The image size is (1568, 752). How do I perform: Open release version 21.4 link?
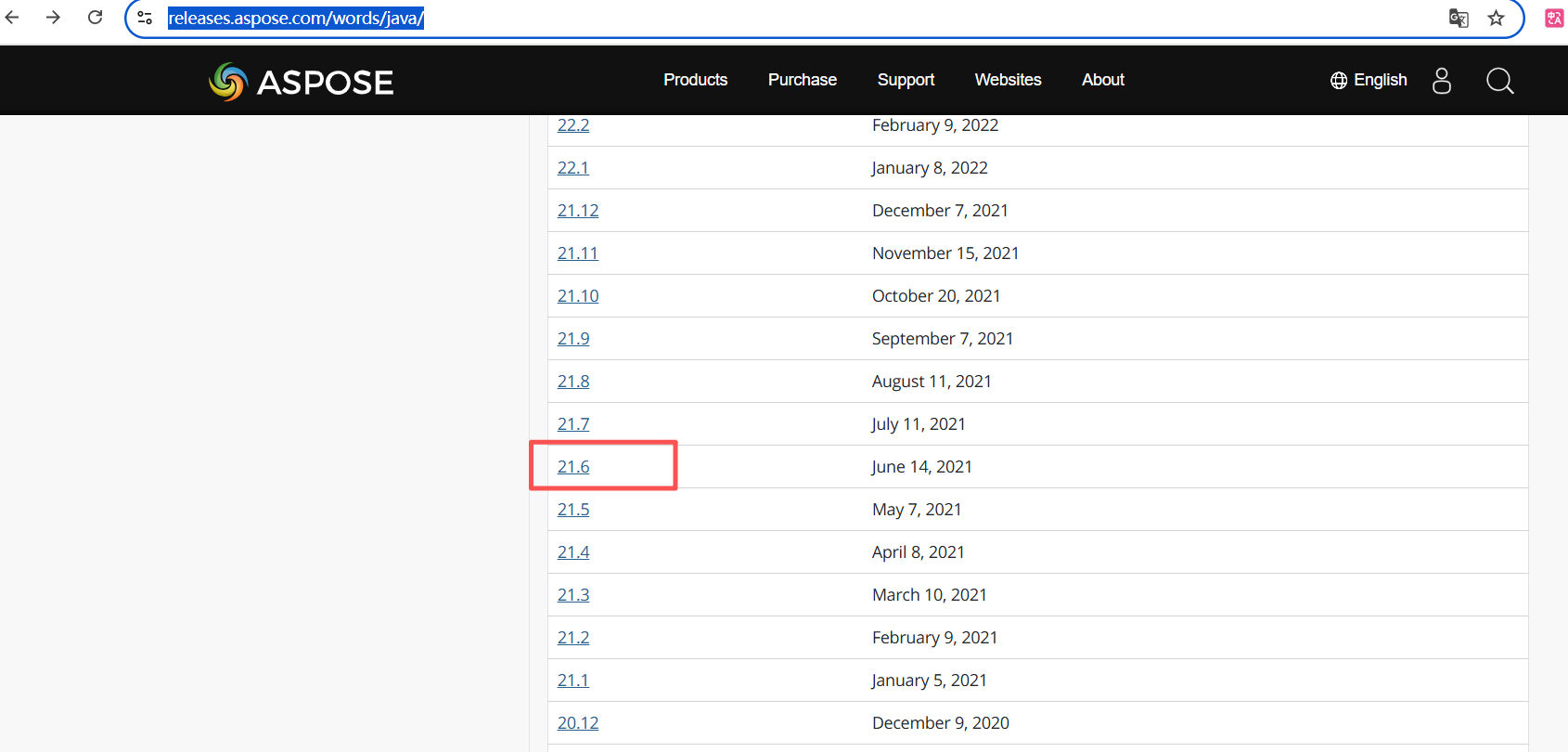(x=573, y=552)
